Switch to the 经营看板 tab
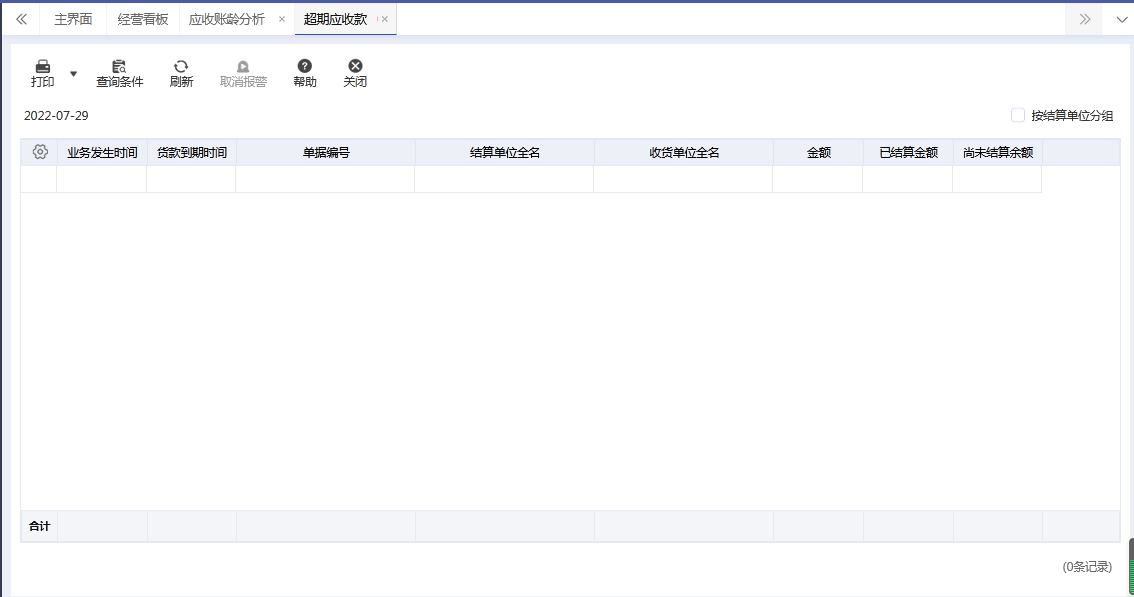This screenshot has width=1134, height=597. coord(143,19)
